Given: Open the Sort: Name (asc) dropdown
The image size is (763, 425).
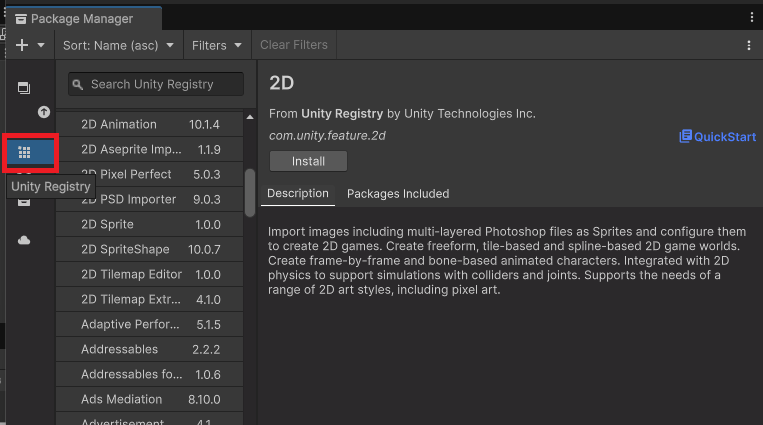Looking at the screenshot, I should (118, 45).
